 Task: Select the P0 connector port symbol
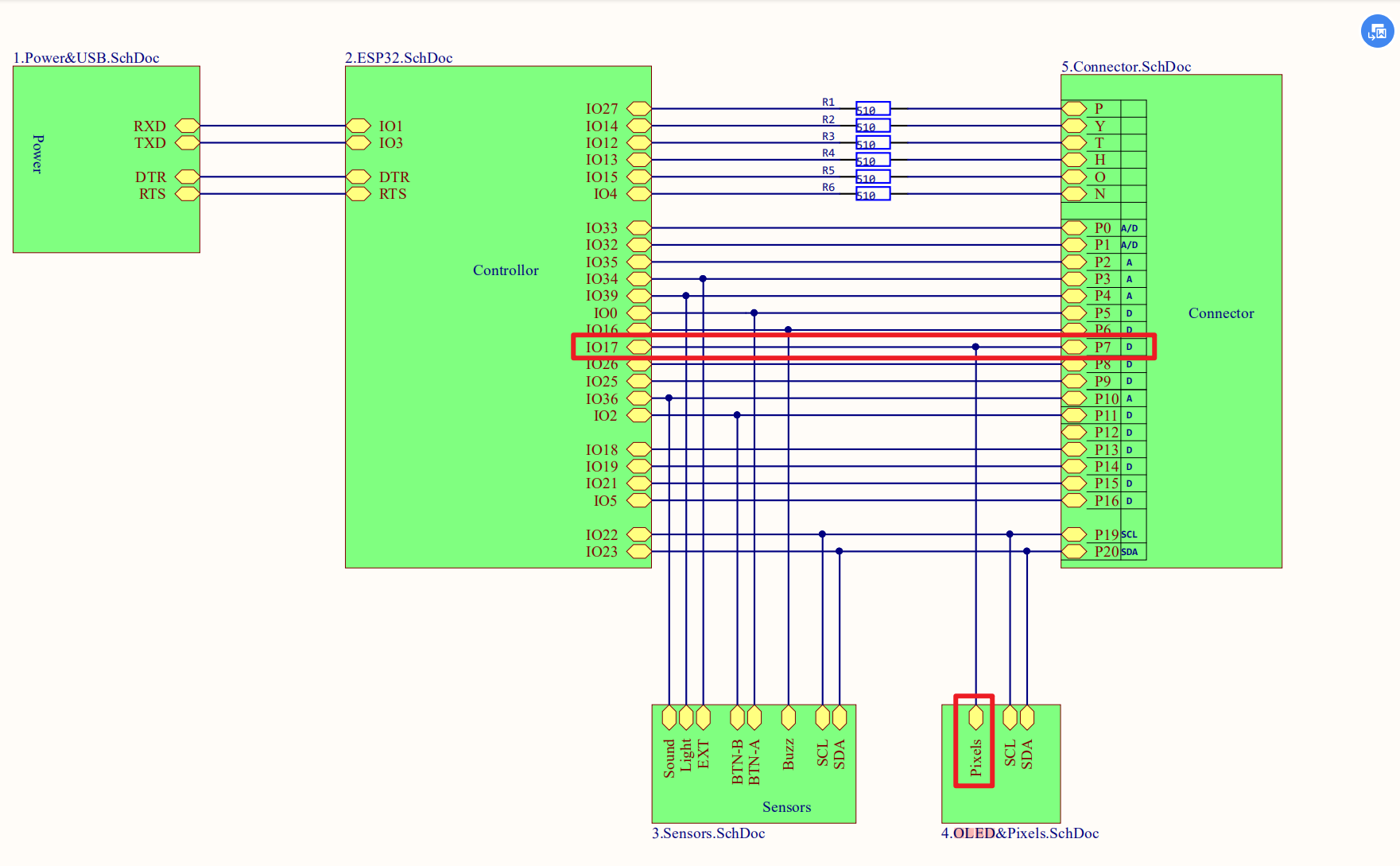click(x=1074, y=227)
